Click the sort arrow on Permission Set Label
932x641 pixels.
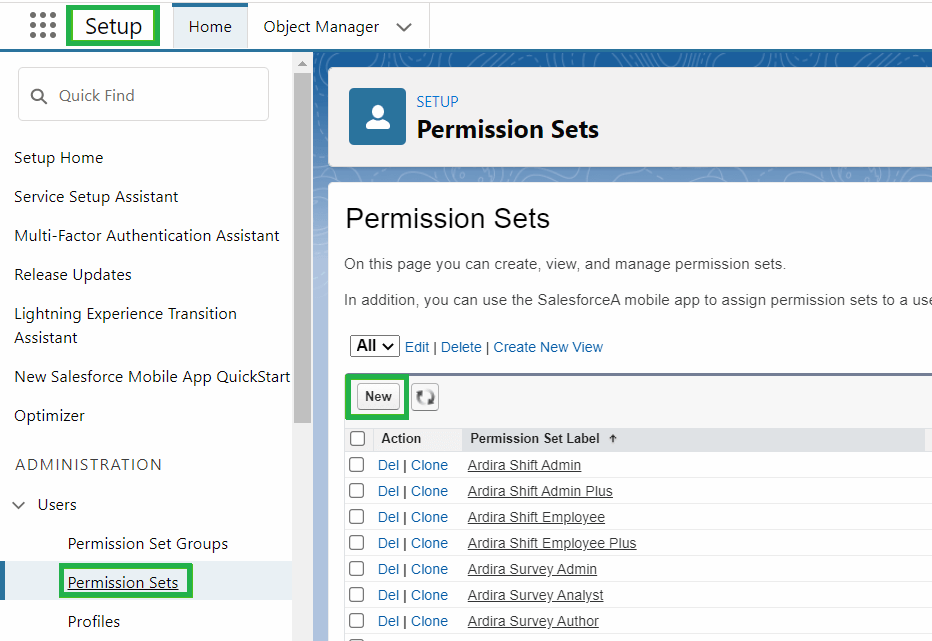611,438
